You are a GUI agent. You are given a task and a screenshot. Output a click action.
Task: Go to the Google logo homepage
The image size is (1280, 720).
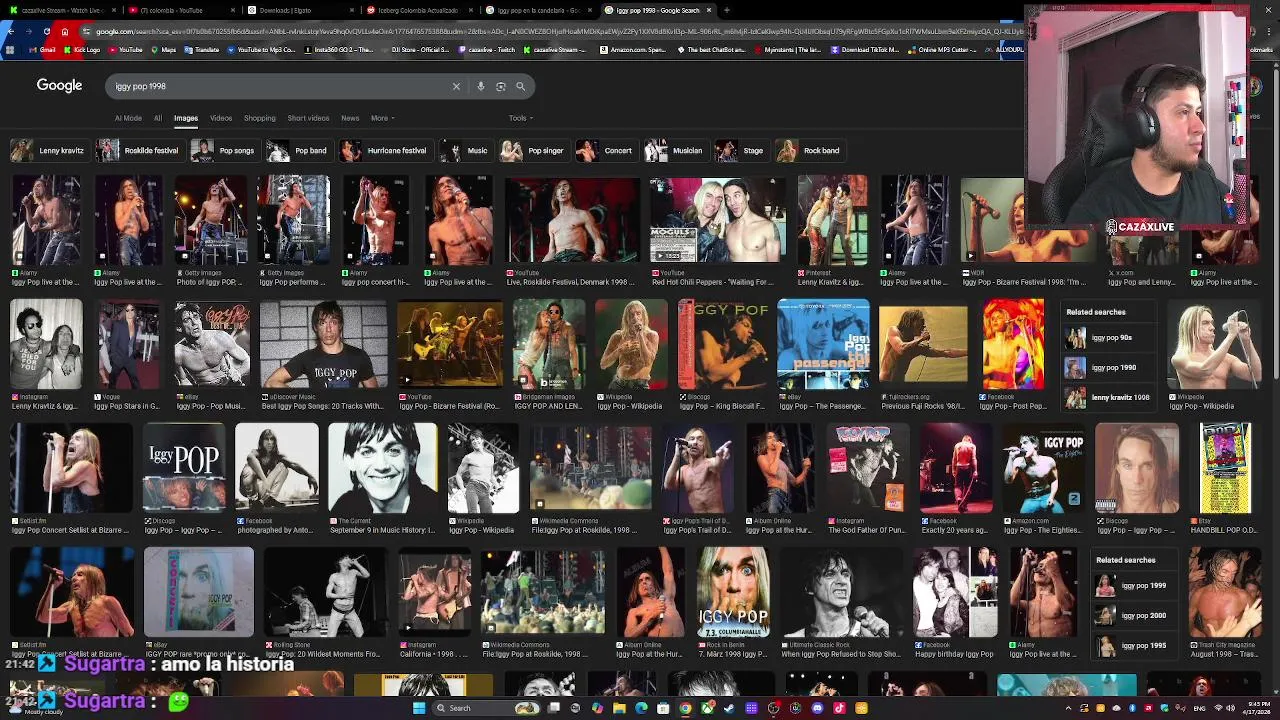pyautogui.click(x=59, y=86)
